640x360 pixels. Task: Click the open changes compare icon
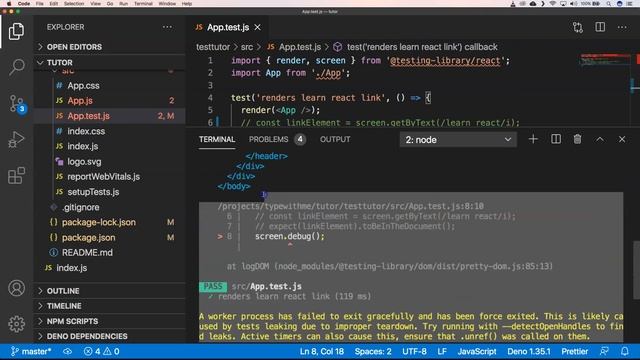tap(578, 27)
